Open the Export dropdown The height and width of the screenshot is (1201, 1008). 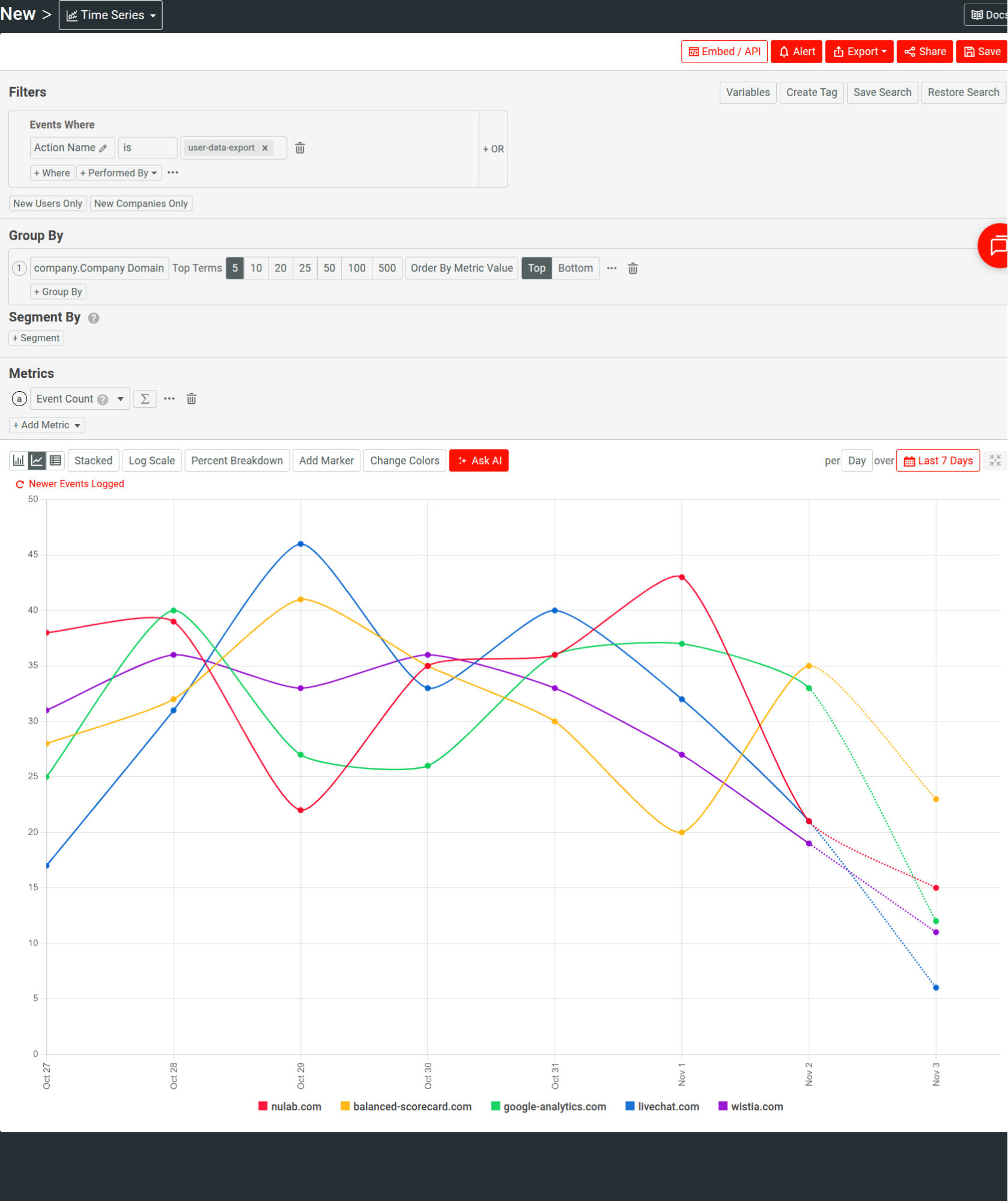tap(859, 51)
